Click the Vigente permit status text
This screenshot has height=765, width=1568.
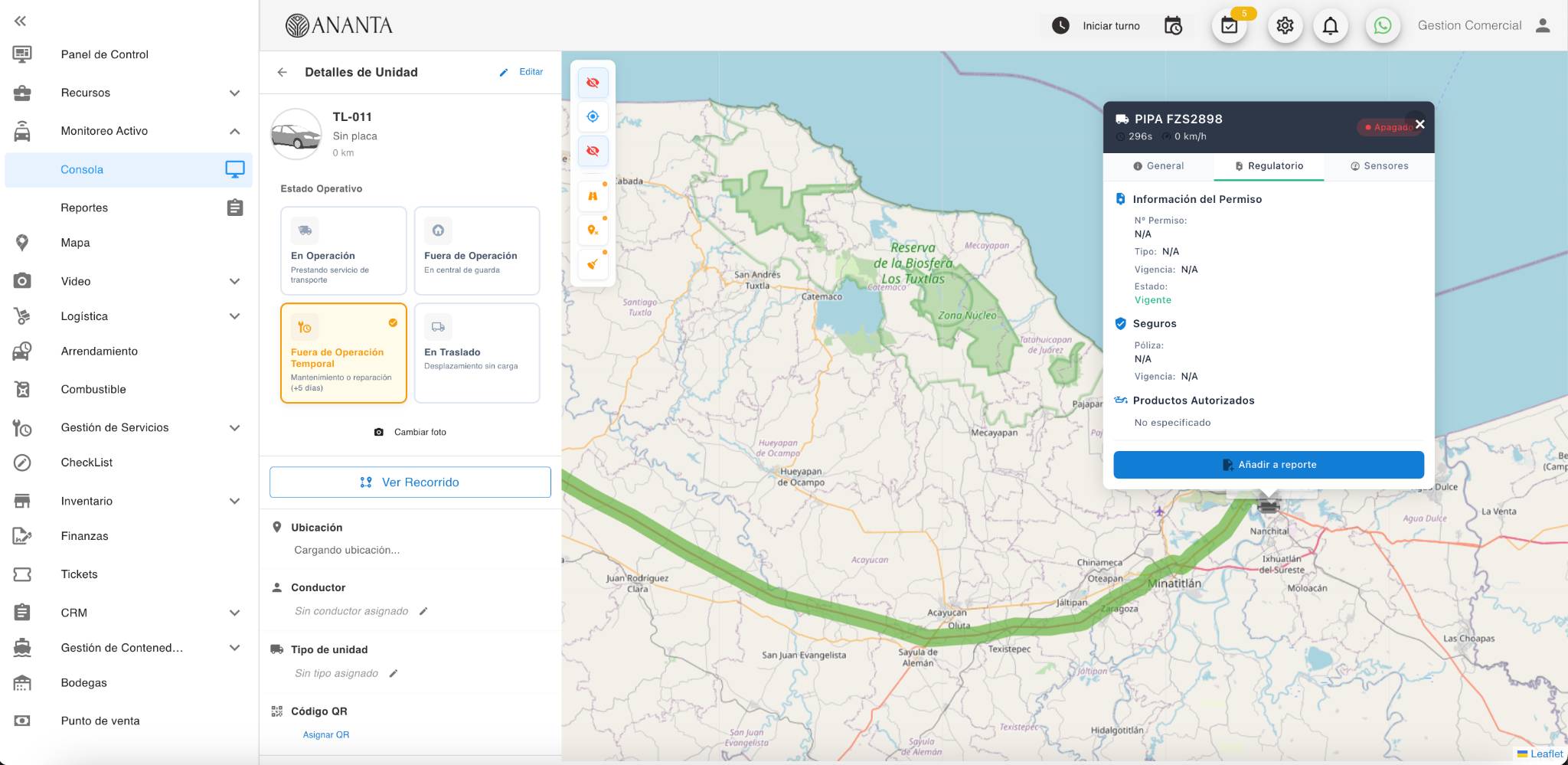coord(1152,300)
